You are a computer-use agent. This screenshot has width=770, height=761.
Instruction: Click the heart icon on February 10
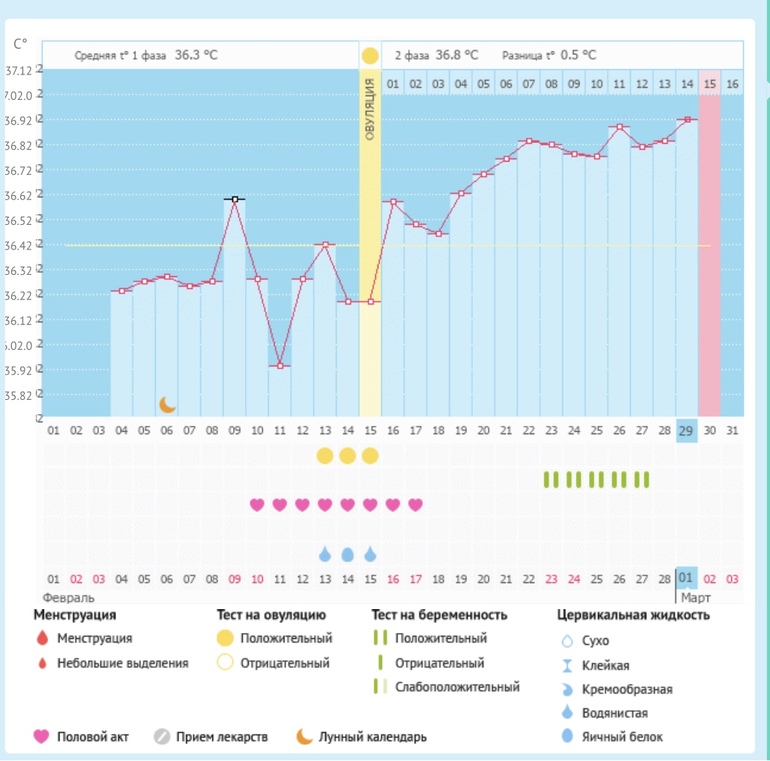257,505
